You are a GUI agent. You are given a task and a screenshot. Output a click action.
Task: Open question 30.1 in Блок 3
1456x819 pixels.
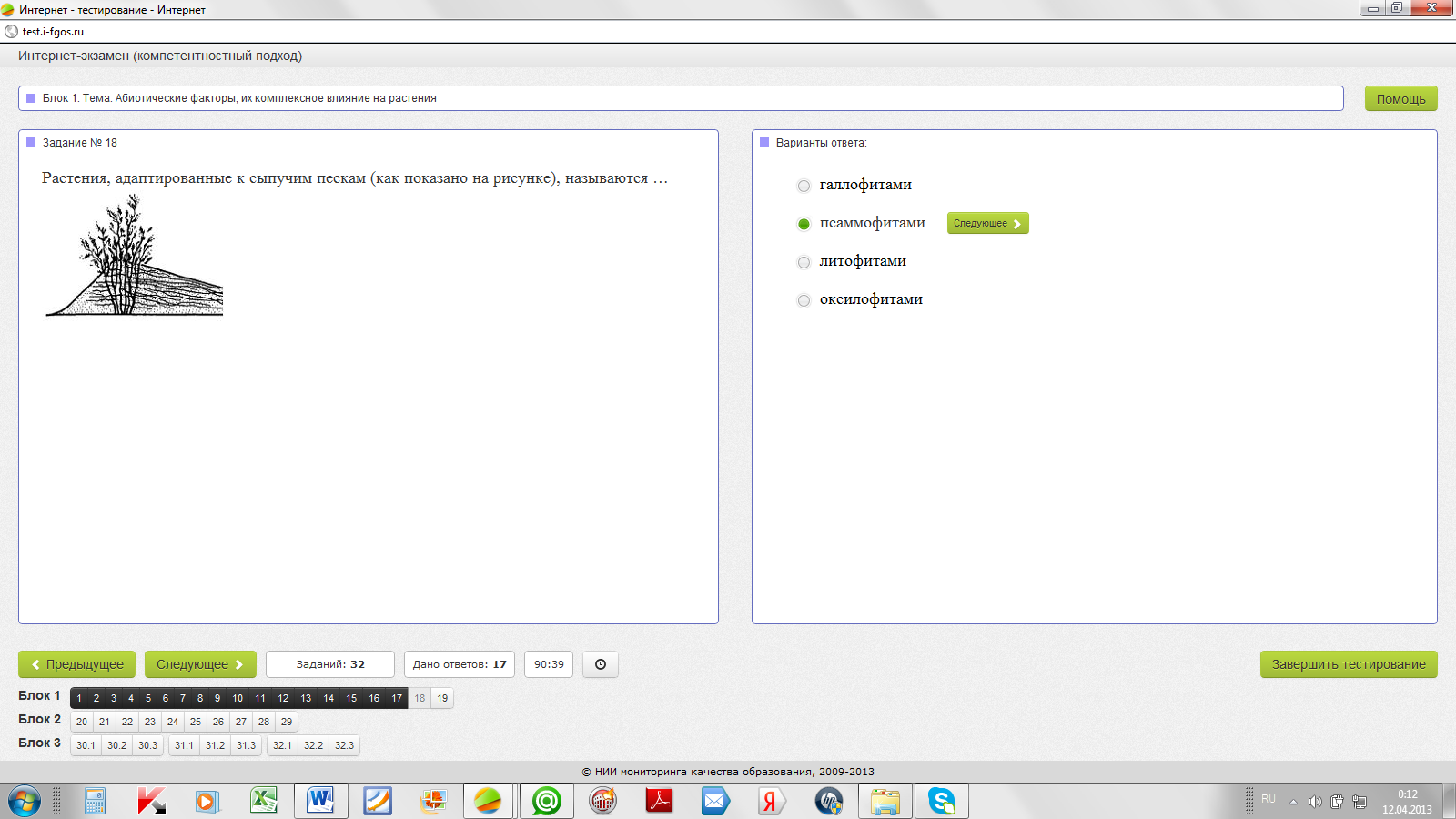86,745
